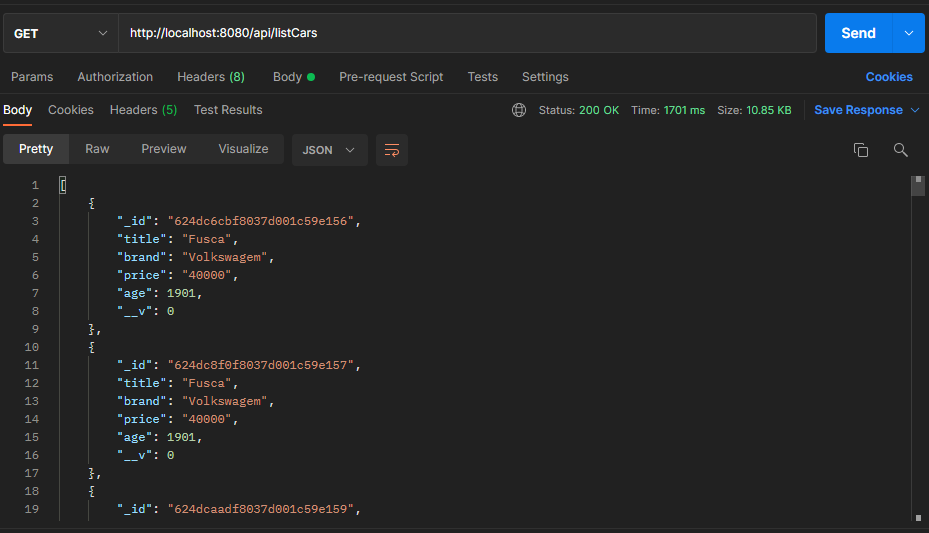Click the id value ending e159
This screenshot has height=533, width=929.
click(x=261, y=509)
